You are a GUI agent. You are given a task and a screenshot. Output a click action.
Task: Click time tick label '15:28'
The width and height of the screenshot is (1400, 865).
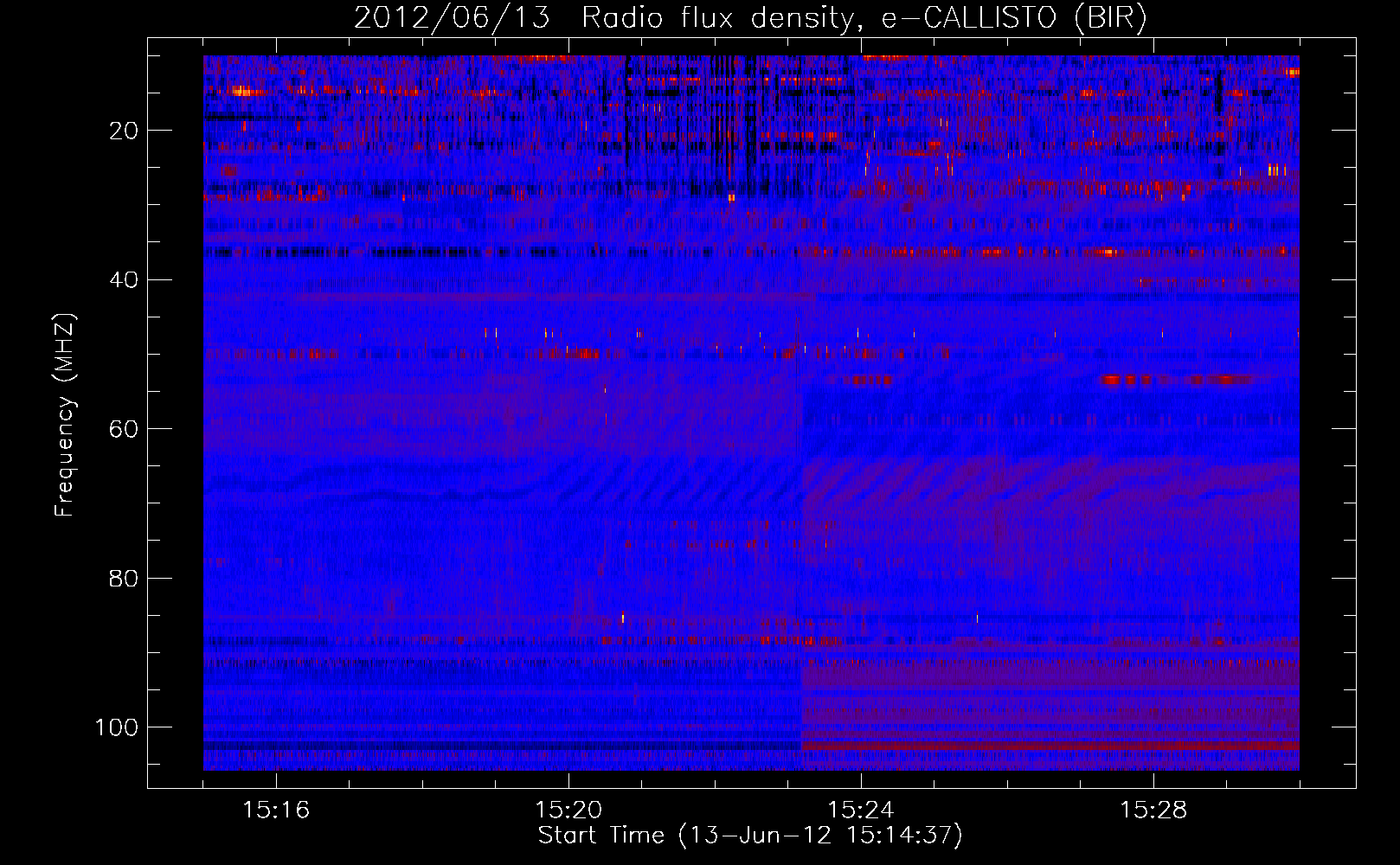(x=1153, y=811)
